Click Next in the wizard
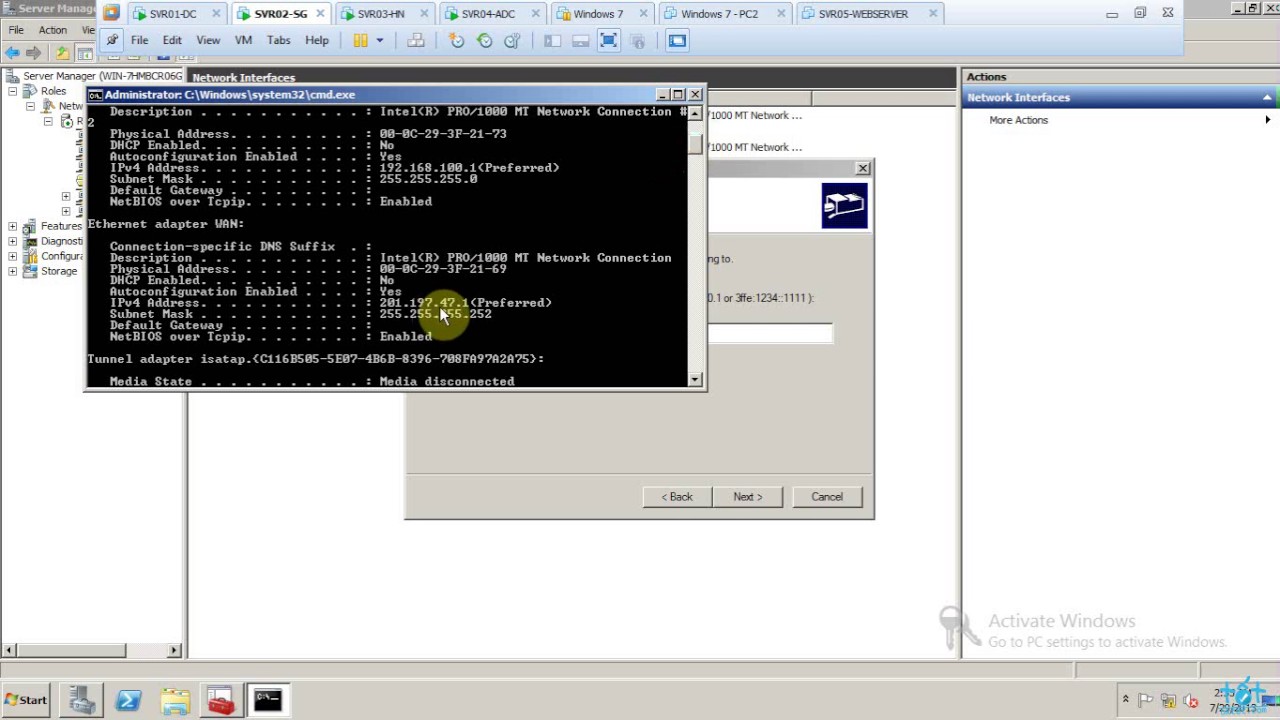This screenshot has height=720, width=1280. click(747, 497)
